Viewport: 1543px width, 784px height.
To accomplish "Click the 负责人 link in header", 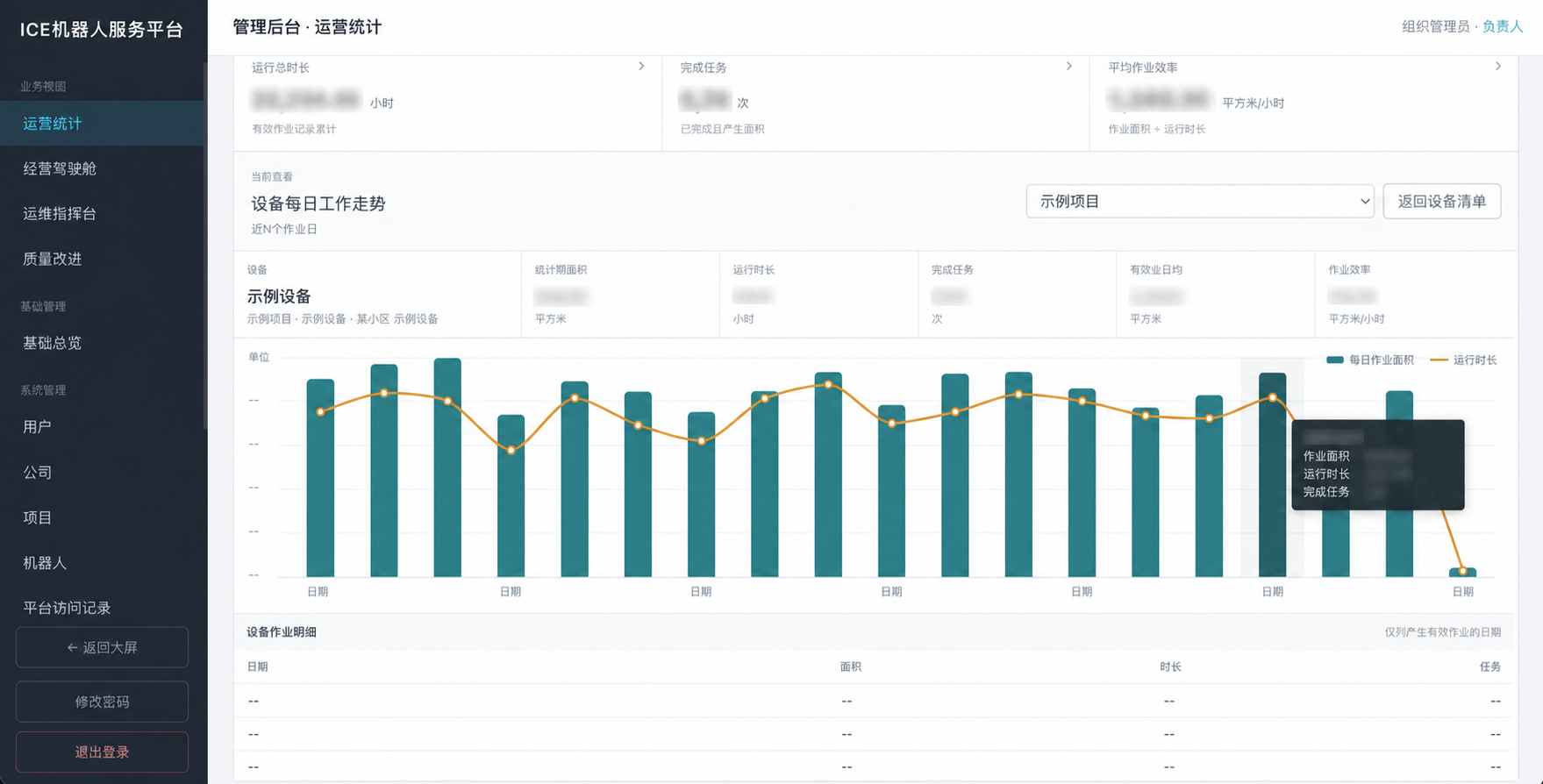I will 1503,26.
